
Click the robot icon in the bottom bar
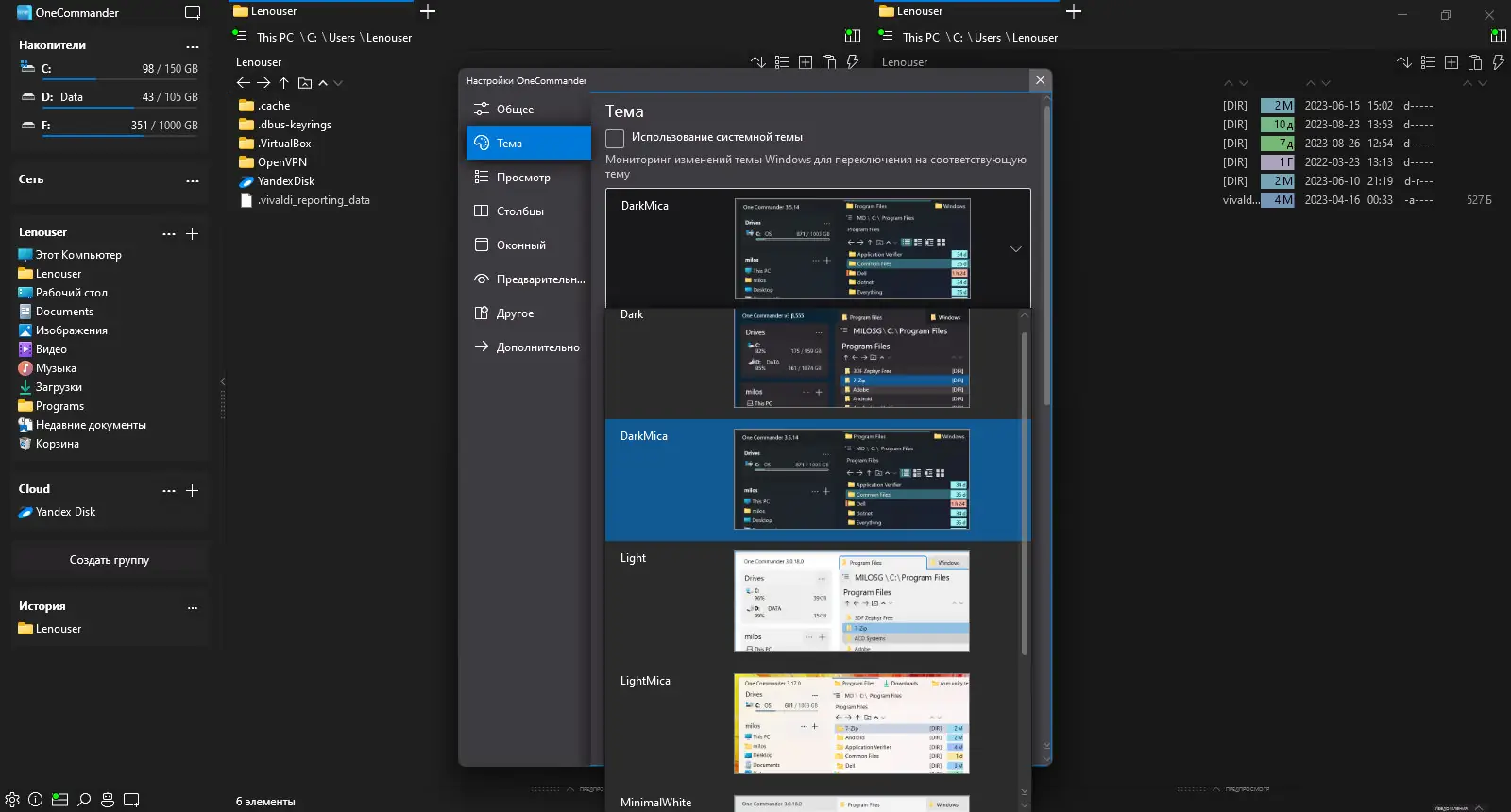pyautogui.click(x=108, y=800)
